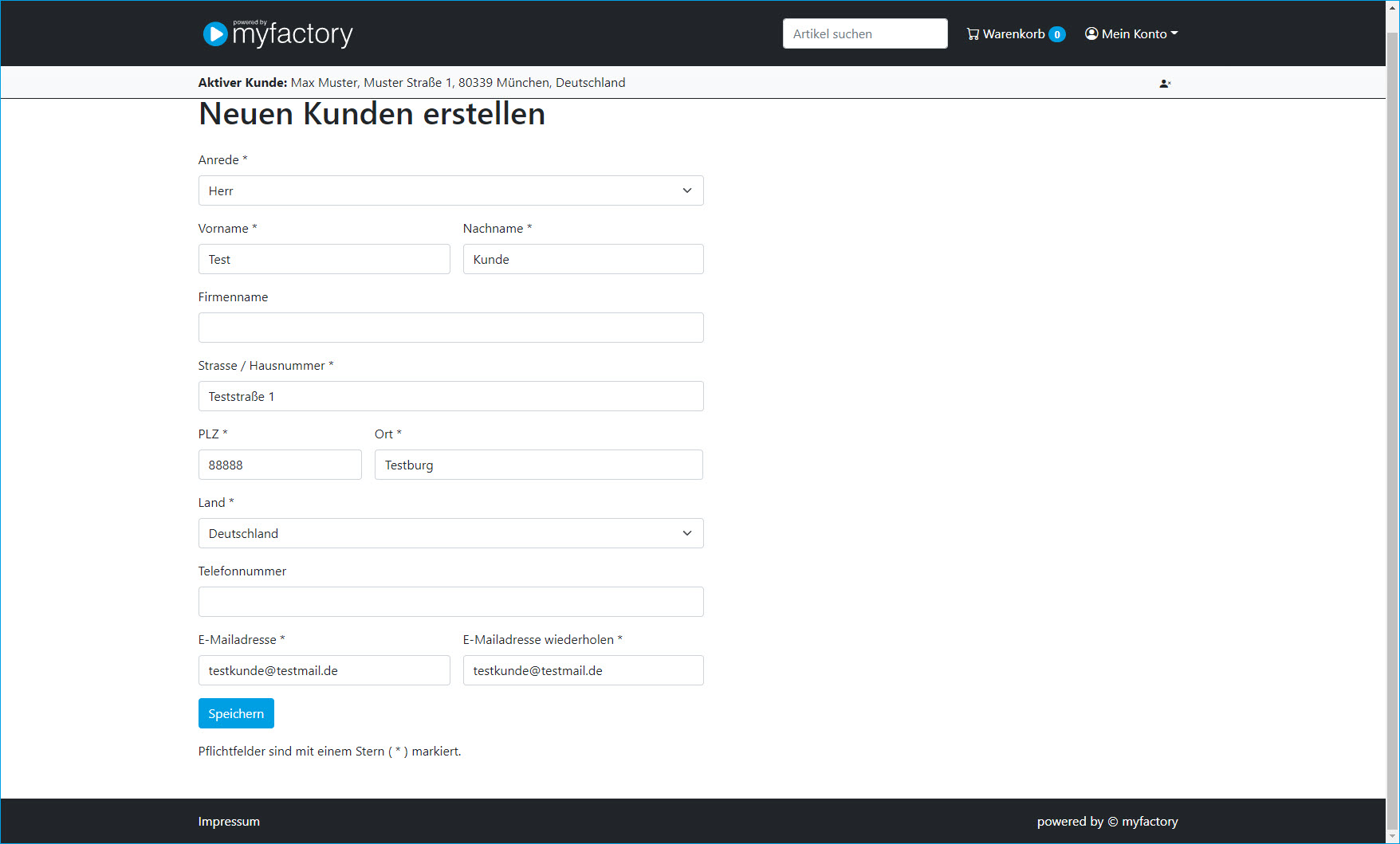Click the E-Mailadresse wiederholen field
Image resolution: width=1400 pixels, height=844 pixels.
[x=584, y=670]
